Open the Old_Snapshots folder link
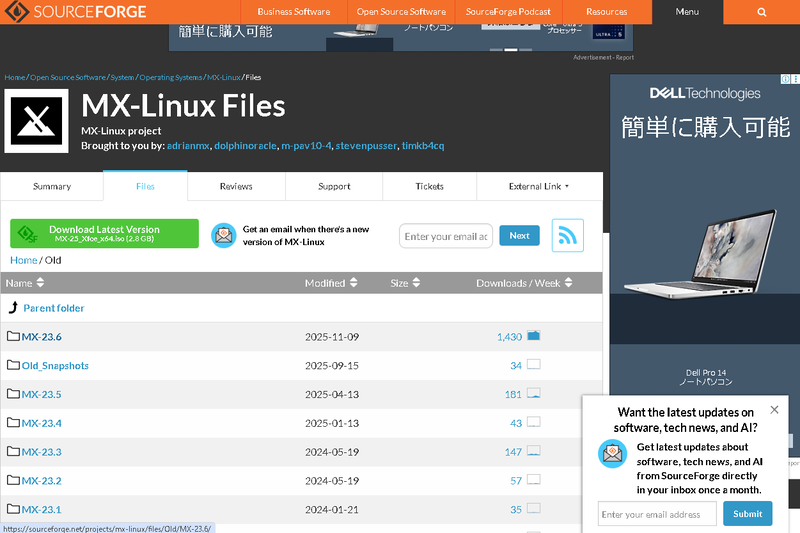The width and height of the screenshot is (800, 533). click(55, 366)
